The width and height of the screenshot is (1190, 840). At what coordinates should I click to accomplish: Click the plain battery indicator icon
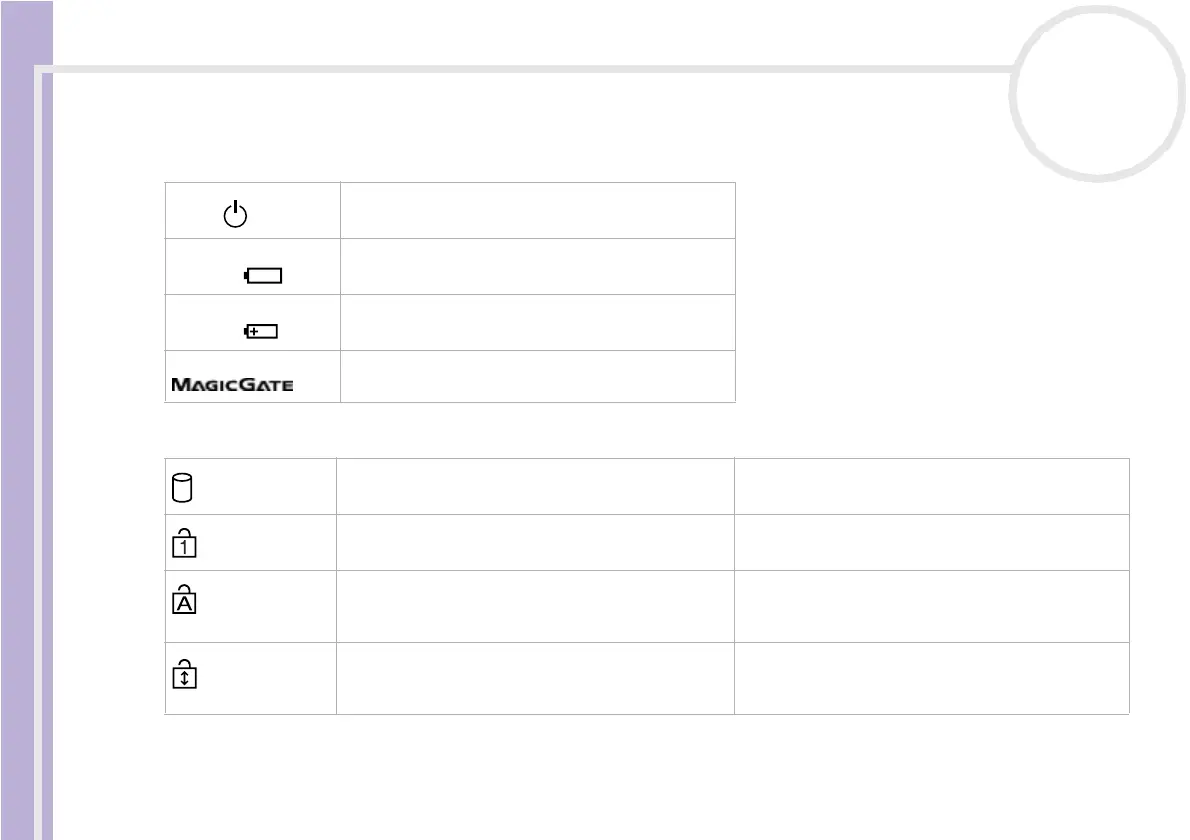(x=264, y=275)
